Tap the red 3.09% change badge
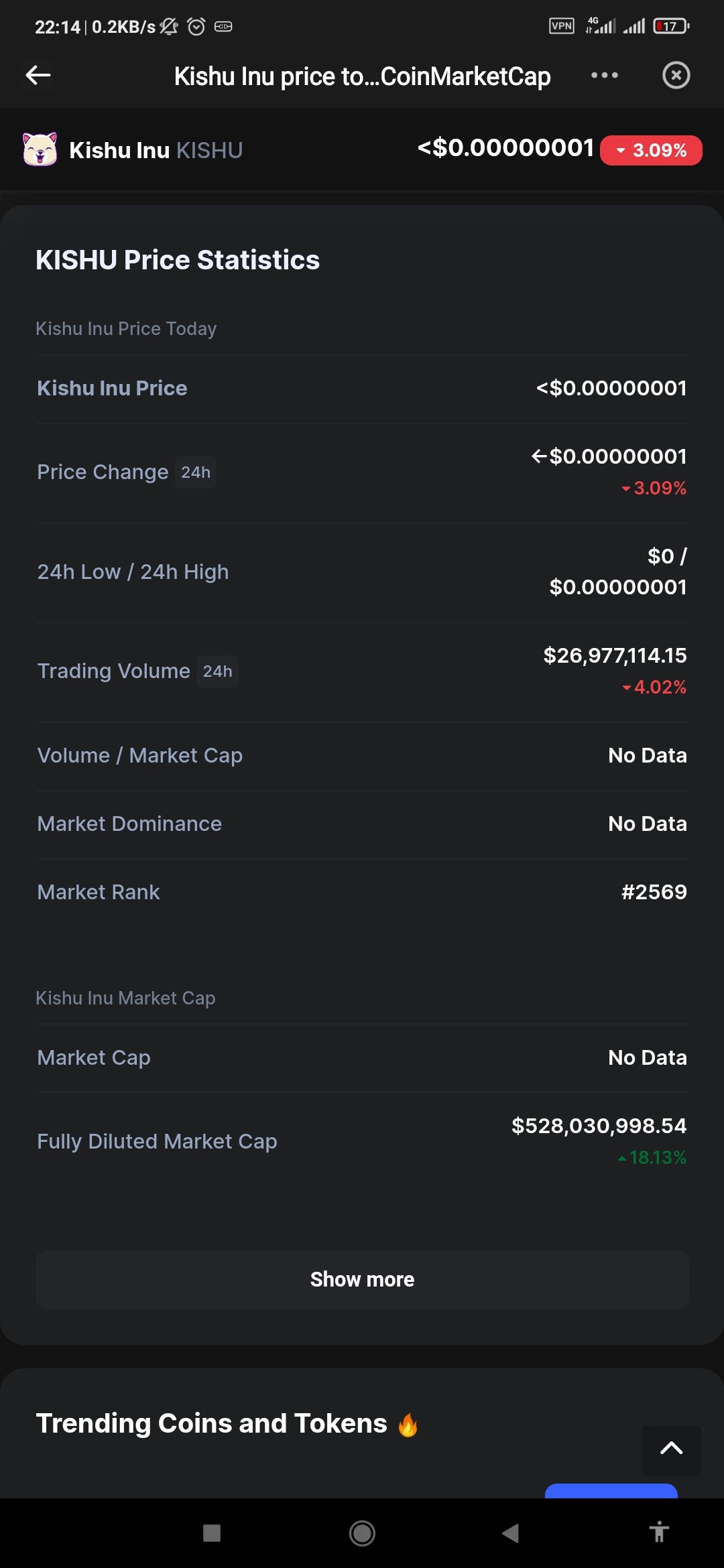 651,150
